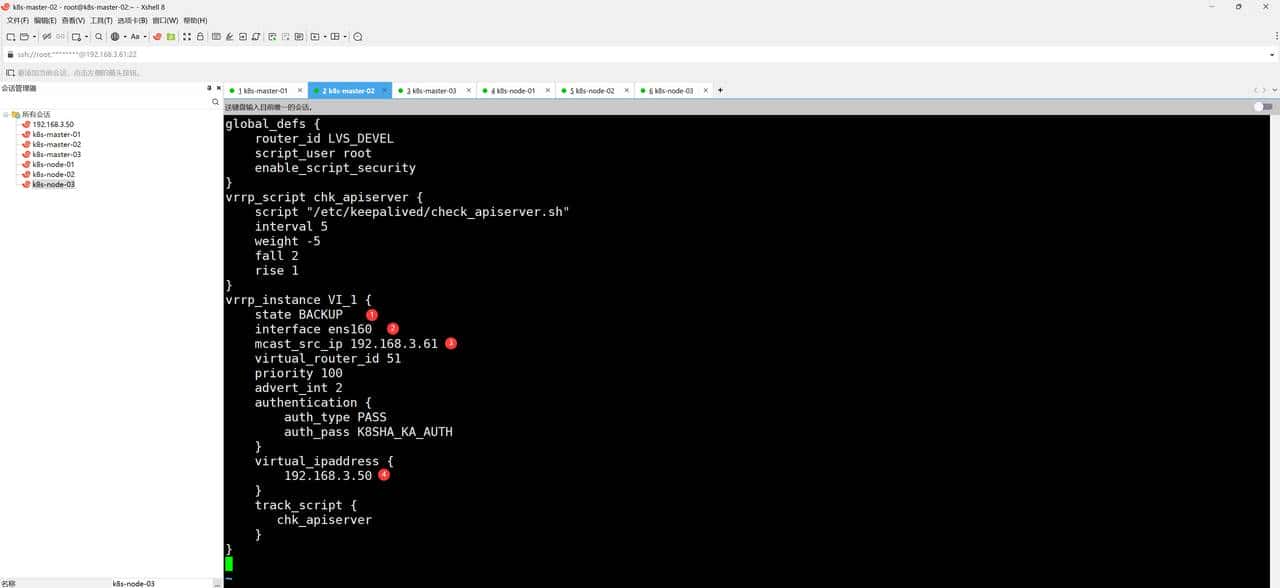Image resolution: width=1280 pixels, height=588 pixels.
Task: Collapse the 所有会话 session tree
Action: 7,114
